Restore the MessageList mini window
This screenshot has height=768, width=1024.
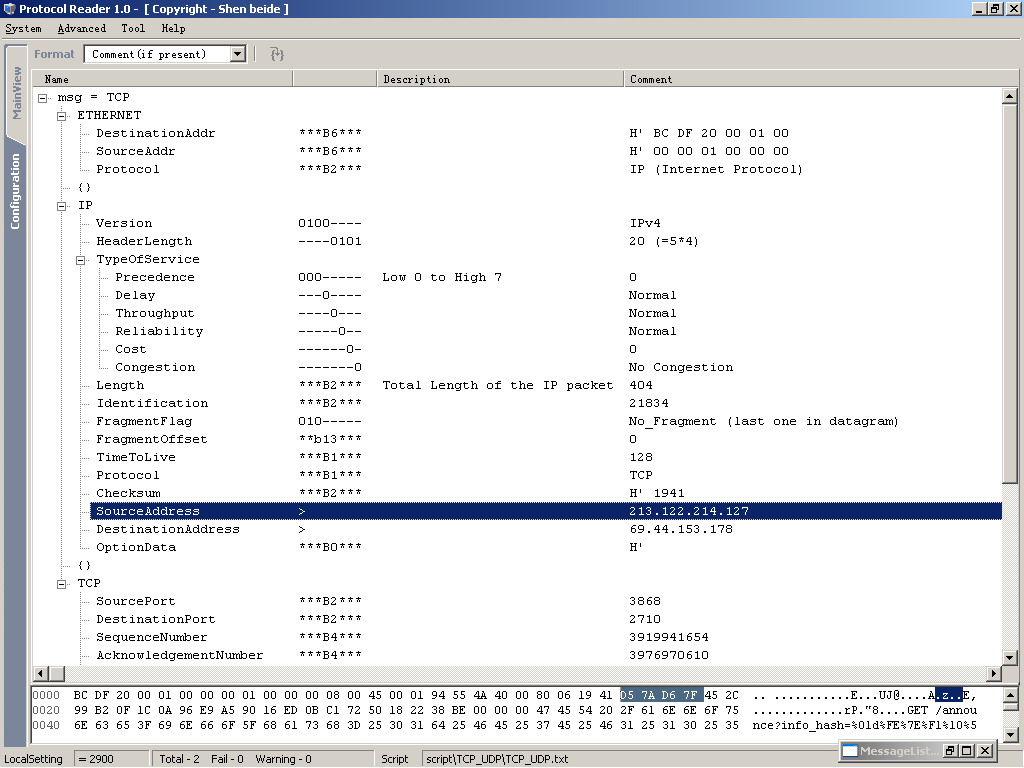950,751
